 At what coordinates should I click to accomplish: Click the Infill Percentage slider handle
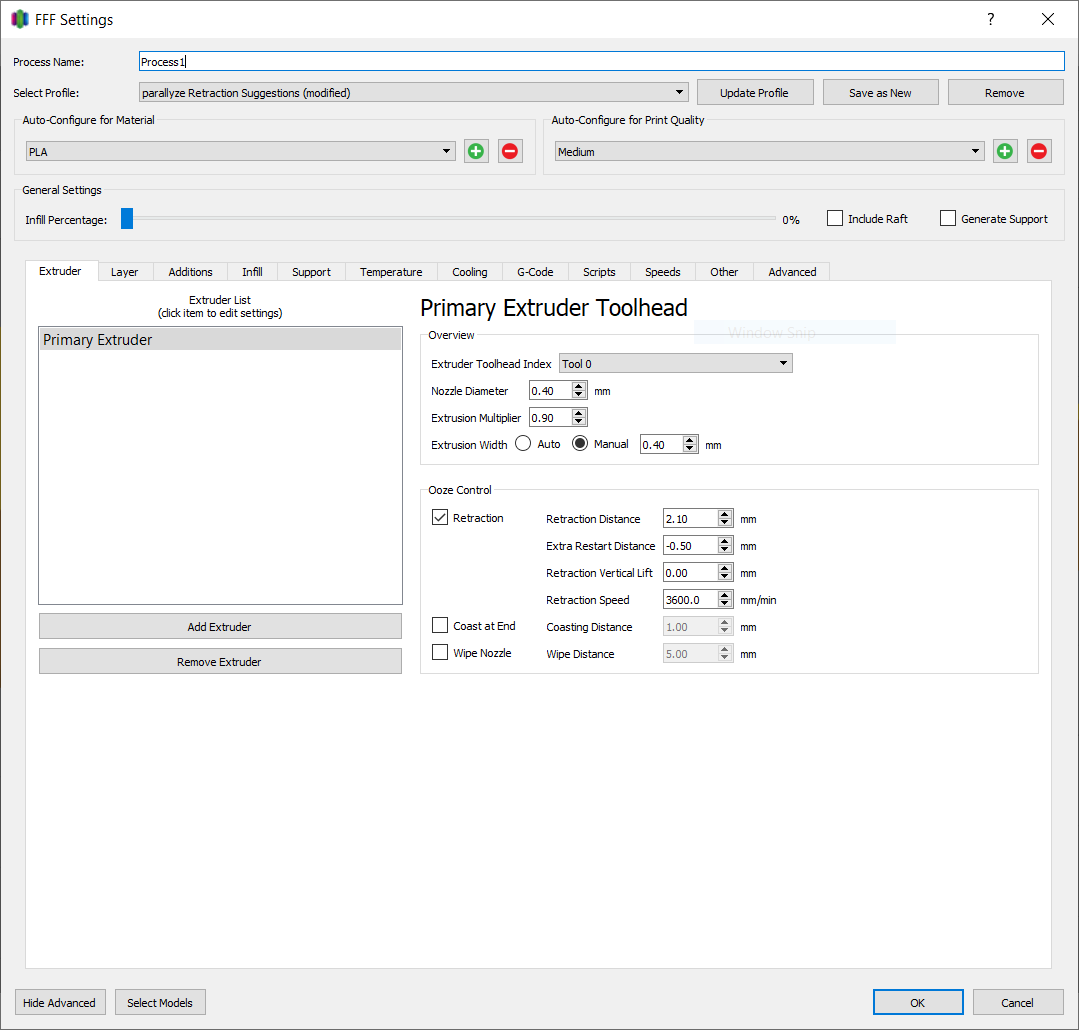coord(127,219)
